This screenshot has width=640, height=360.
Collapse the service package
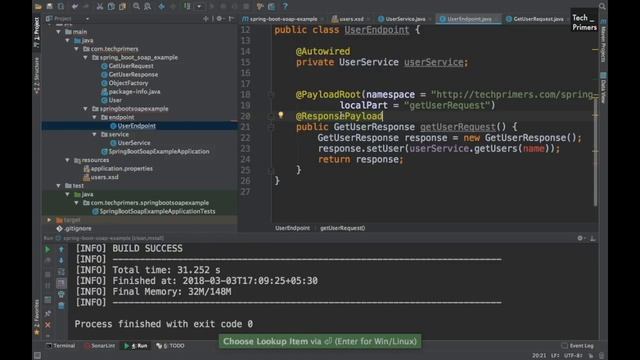[x=95, y=134]
